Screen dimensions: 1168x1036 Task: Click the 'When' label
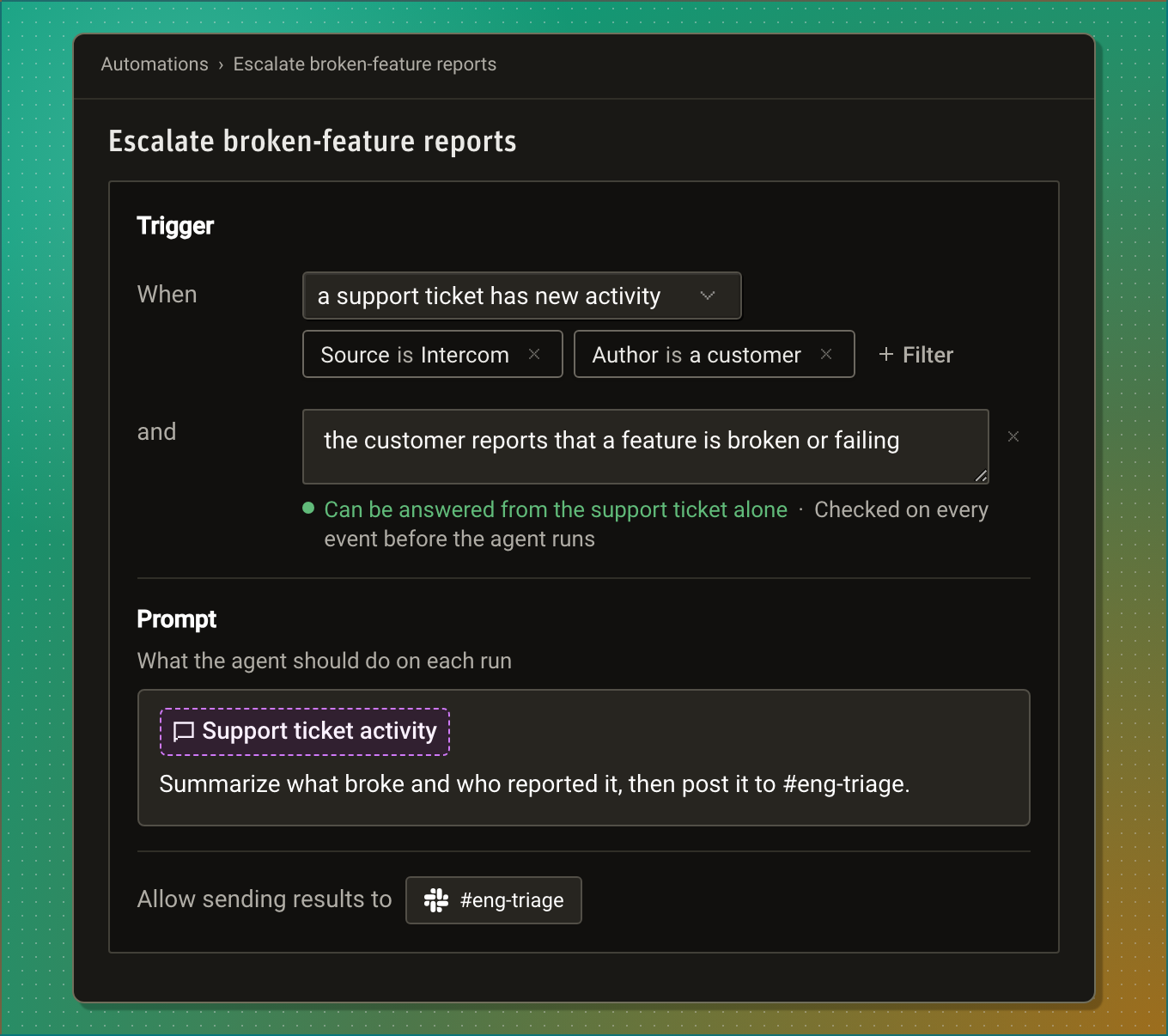[x=167, y=295]
